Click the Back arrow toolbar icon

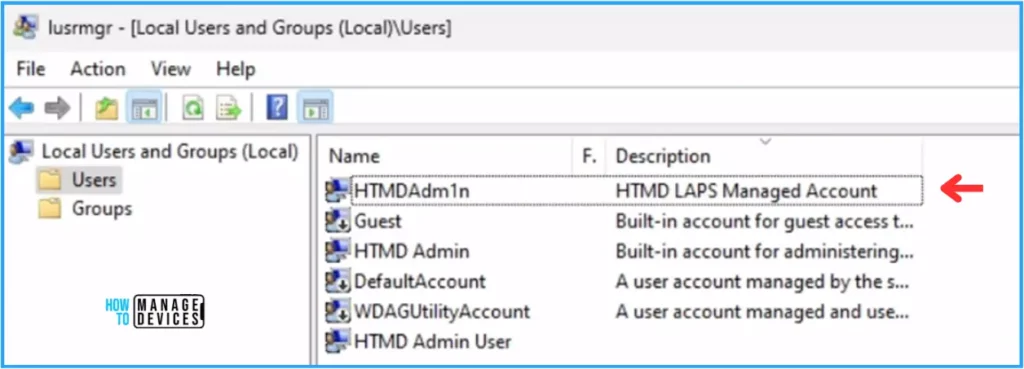pos(22,108)
